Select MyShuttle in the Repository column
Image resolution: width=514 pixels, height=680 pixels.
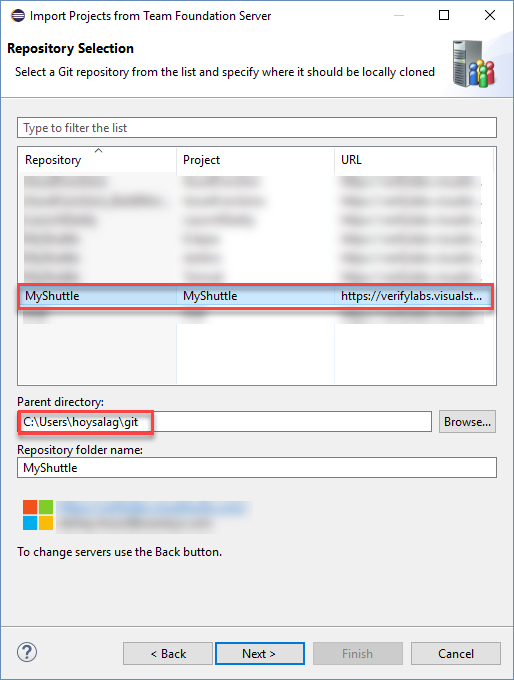click(x=52, y=296)
